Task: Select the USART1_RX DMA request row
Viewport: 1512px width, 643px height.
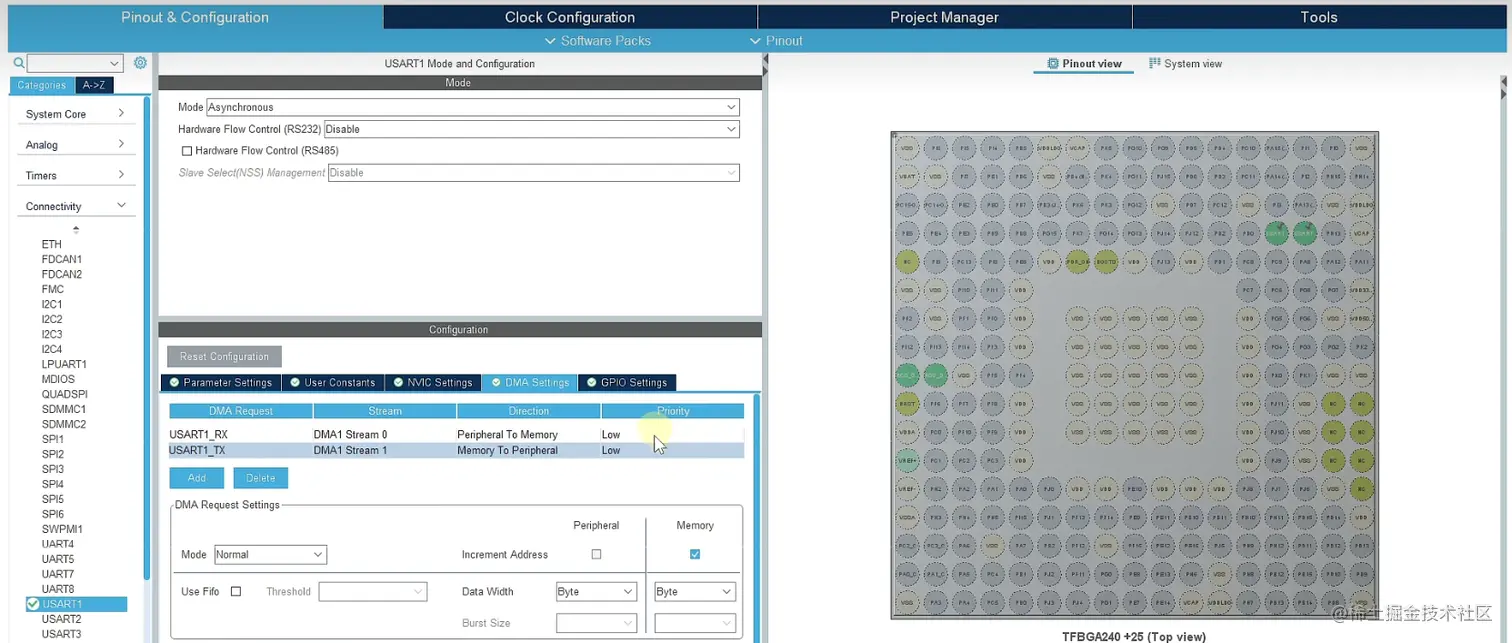Action: click(x=456, y=435)
